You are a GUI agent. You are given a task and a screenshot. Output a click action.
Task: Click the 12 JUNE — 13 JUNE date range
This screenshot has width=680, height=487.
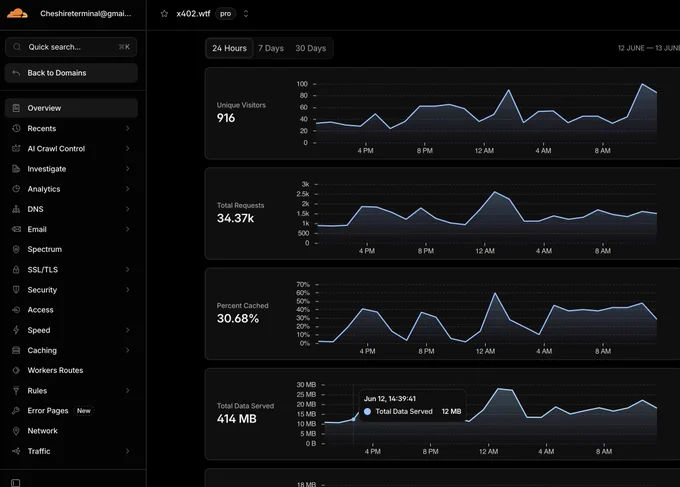649,48
